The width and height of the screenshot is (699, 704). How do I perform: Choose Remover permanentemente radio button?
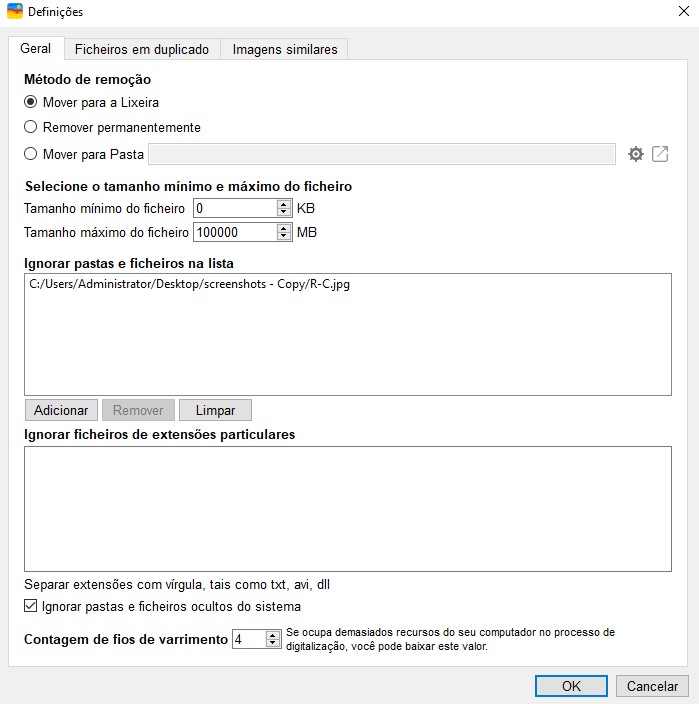pyautogui.click(x=31, y=128)
